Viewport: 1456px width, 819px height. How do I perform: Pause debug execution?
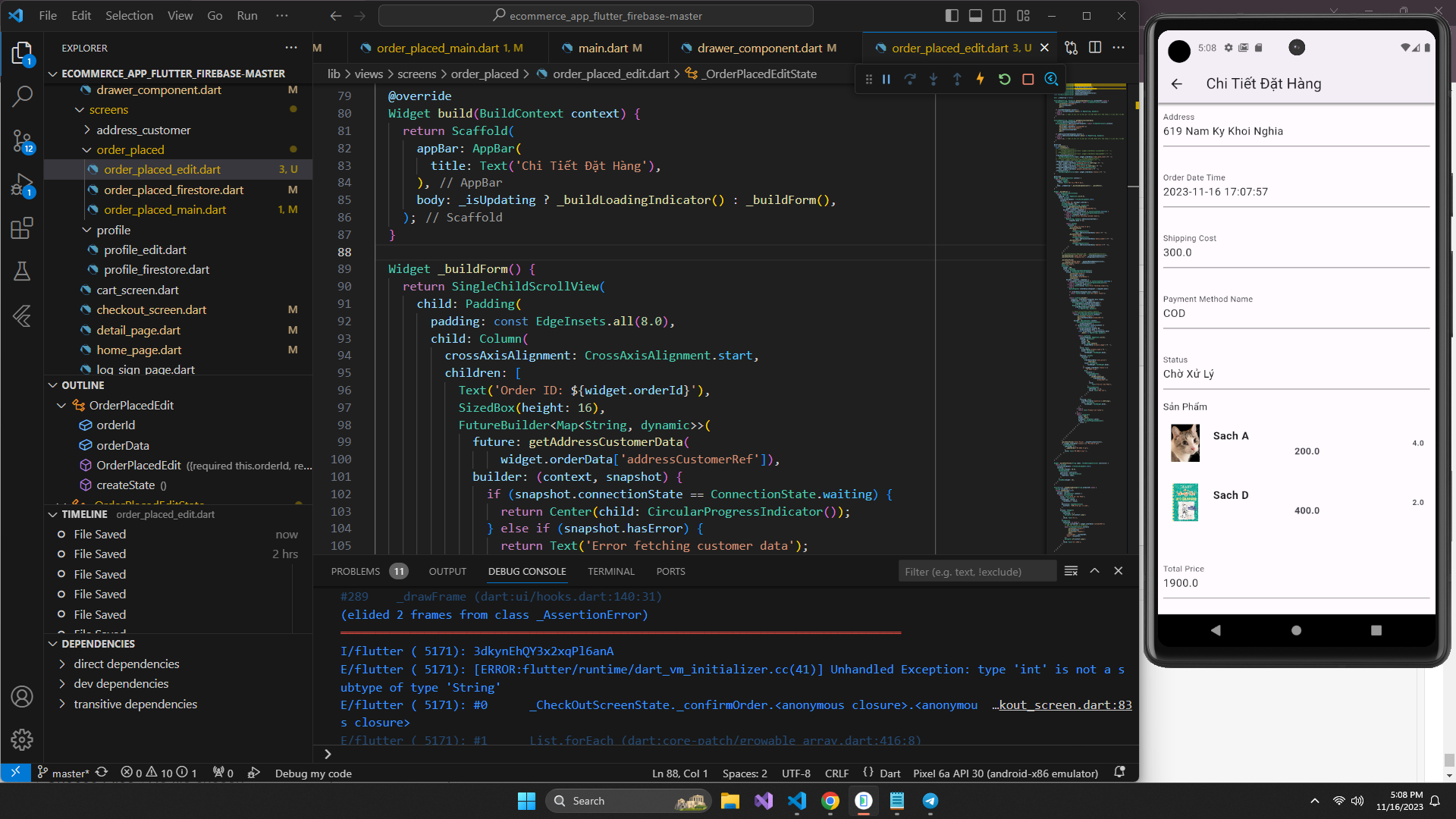pos(886,79)
